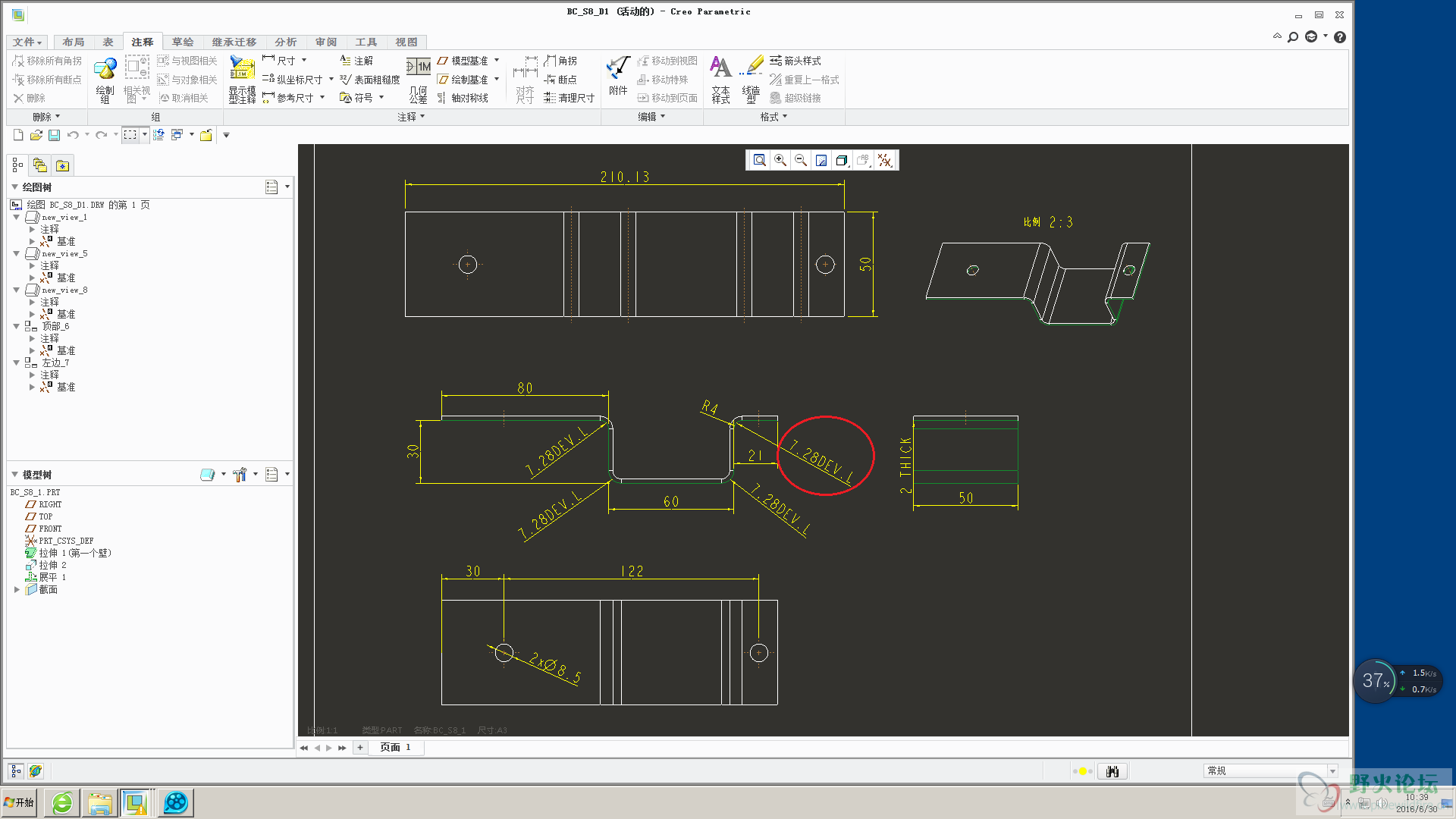Open the 编辑 group overflow menu

tap(651, 117)
